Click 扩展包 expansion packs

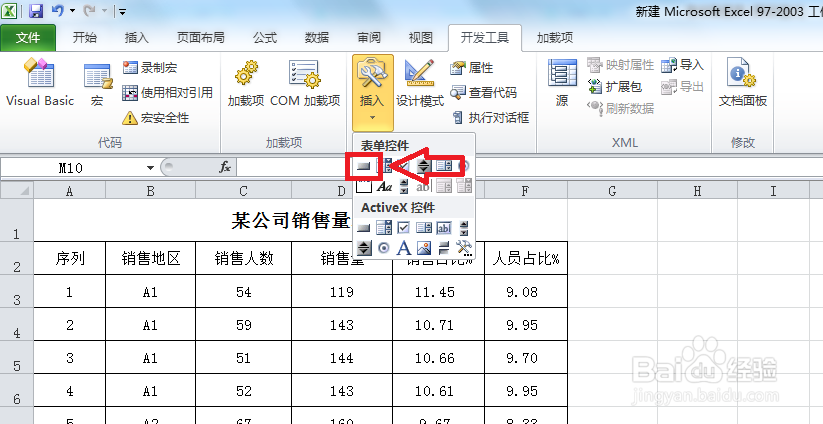point(615,87)
